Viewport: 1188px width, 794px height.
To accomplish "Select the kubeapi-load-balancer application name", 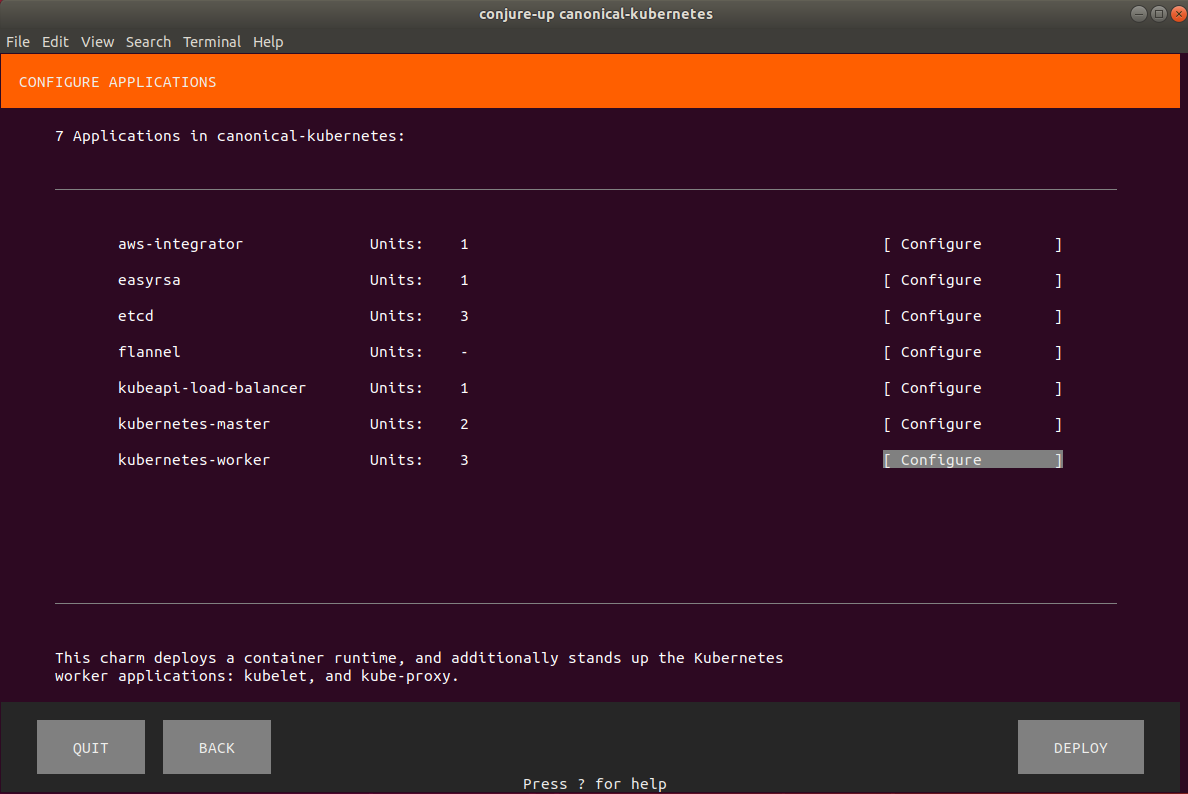I will click(212, 388).
